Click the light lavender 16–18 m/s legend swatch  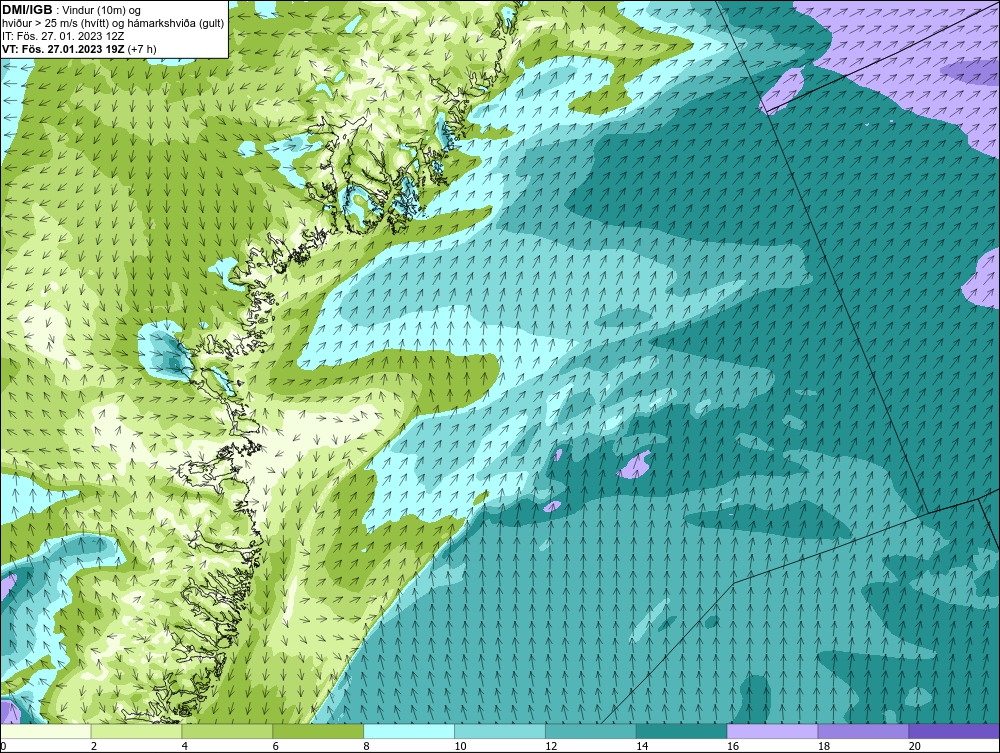(772, 731)
